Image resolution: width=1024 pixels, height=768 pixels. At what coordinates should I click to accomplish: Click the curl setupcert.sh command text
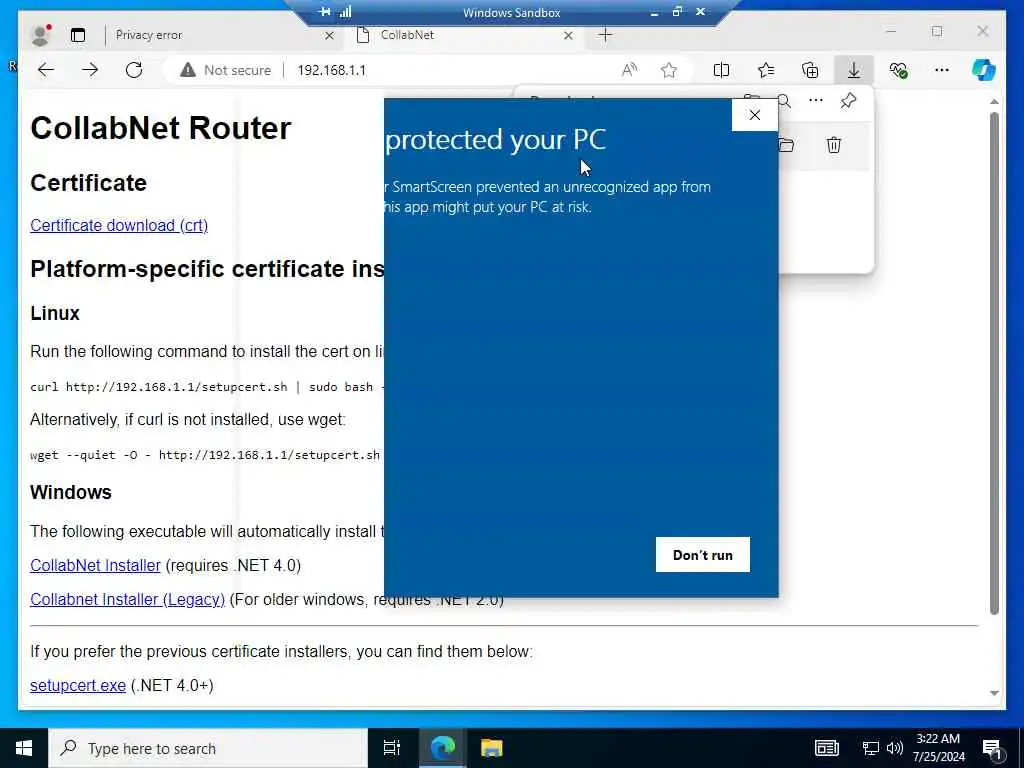(207, 387)
